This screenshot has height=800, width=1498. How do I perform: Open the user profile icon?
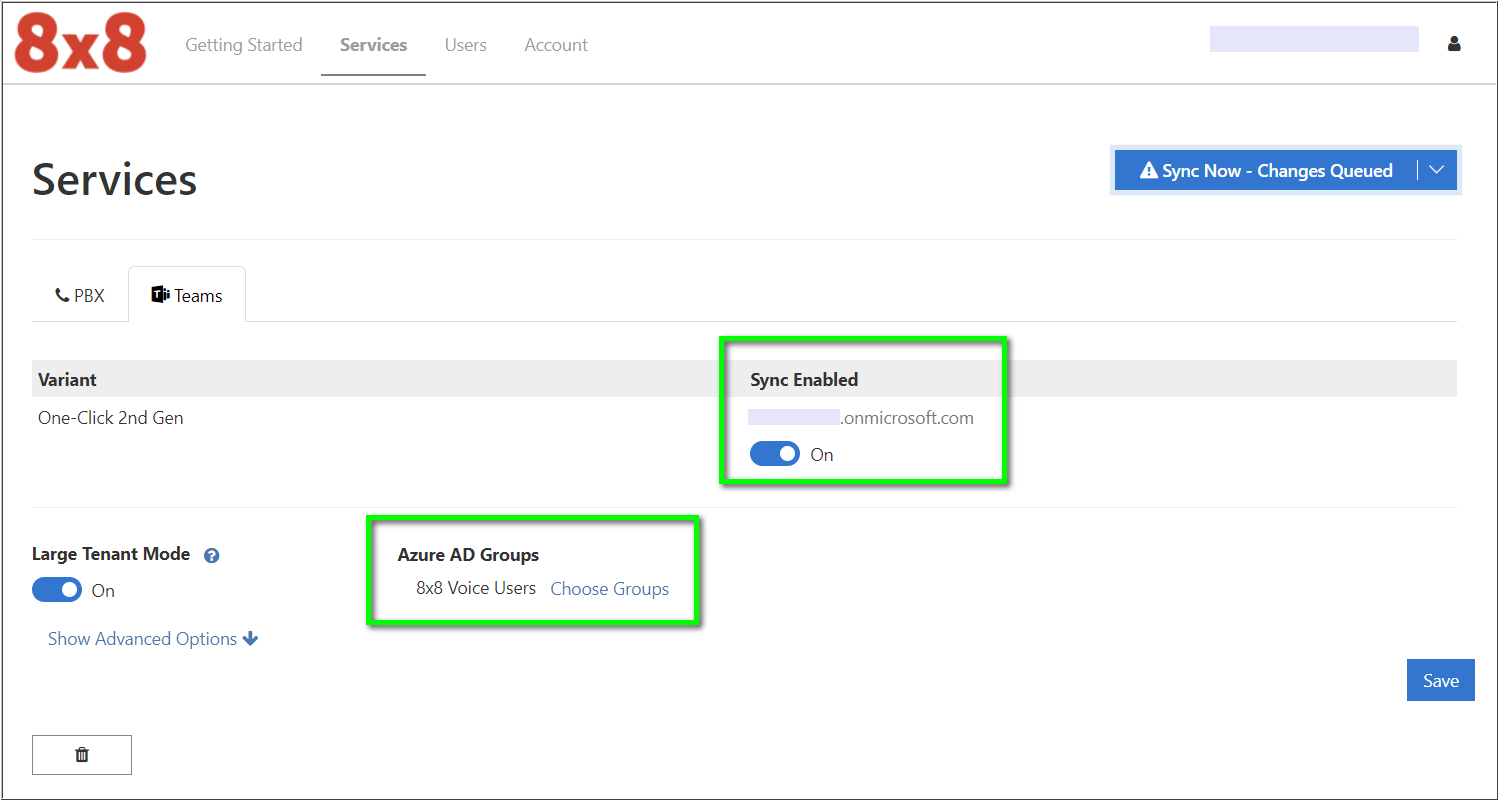click(x=1453, y=43)
